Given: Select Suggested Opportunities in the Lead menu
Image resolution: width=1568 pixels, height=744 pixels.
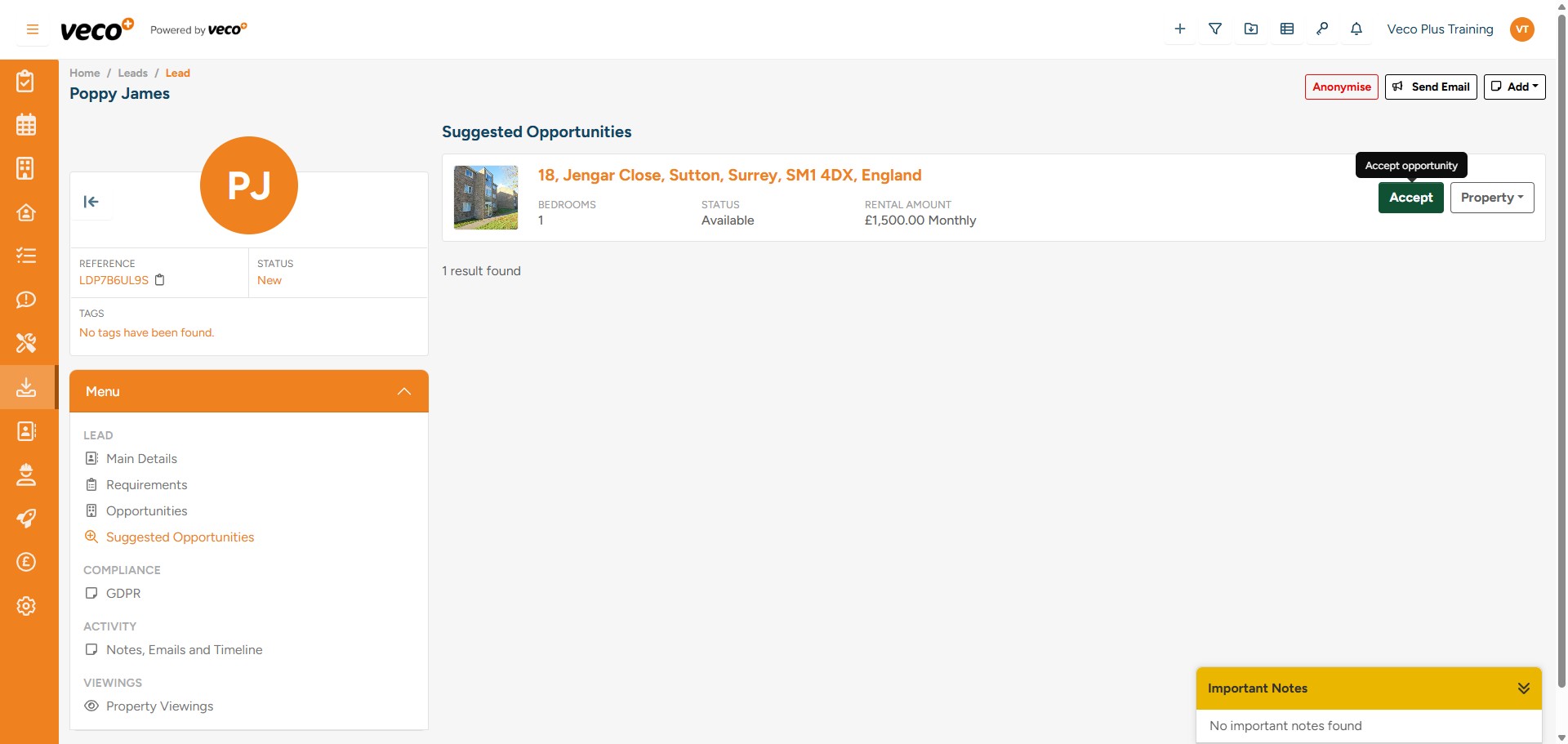Looking at the screenshot, I should pos(180,537).
